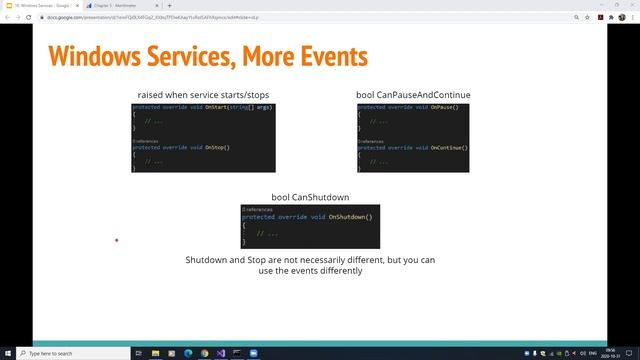640x360 pixels.
Task: Click the browser forward arrow
Action: coord(18,18)
